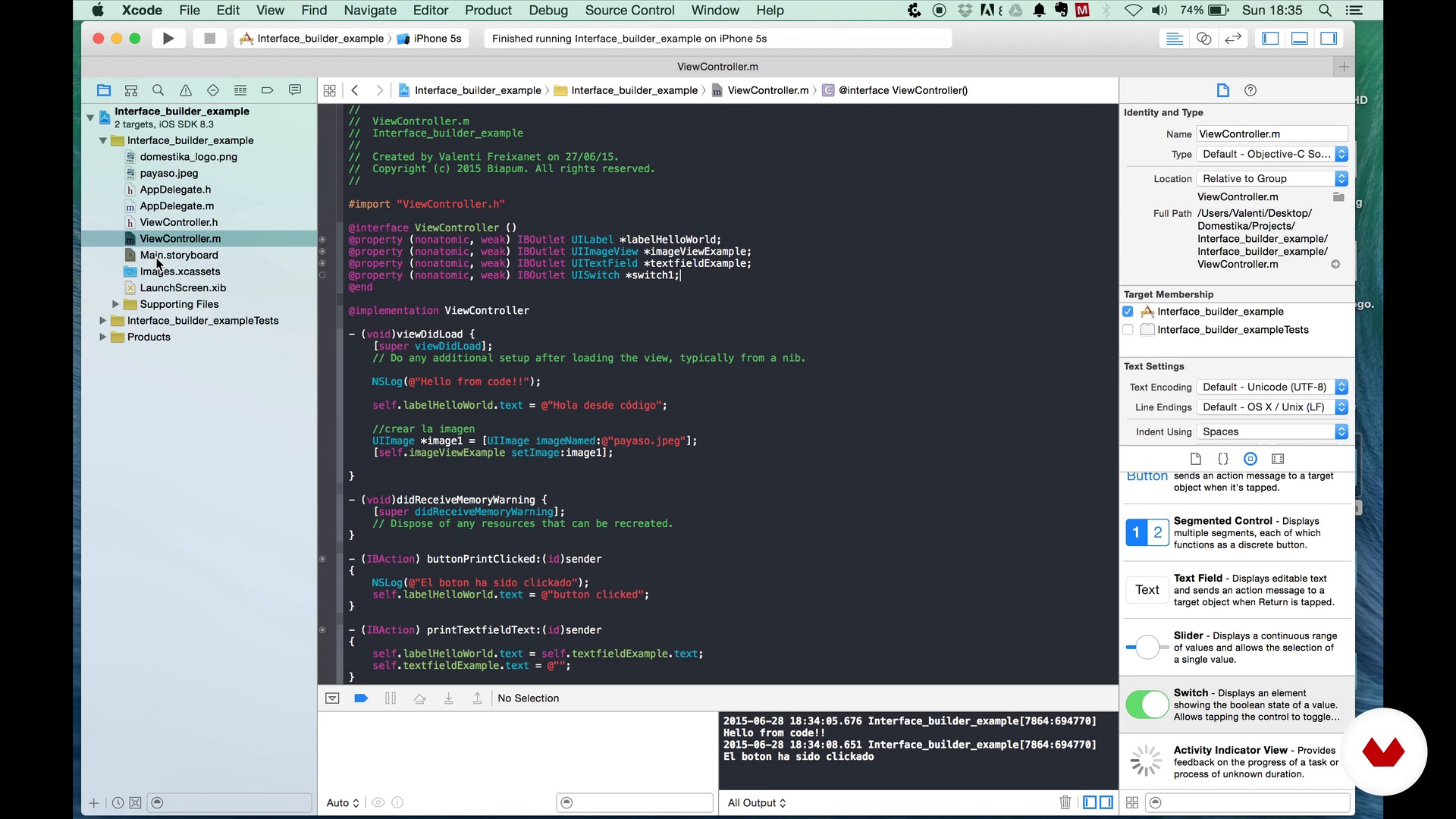The image size is (1456, 819).
Task: Switch to Standard editor
Action: click(1175, 39)
